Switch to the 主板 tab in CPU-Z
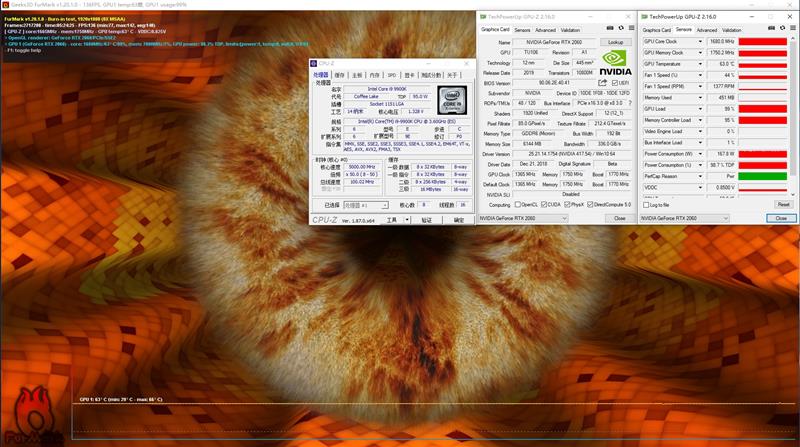The width and height of the screenshot is (800, 447). click(x=357, y=75)
